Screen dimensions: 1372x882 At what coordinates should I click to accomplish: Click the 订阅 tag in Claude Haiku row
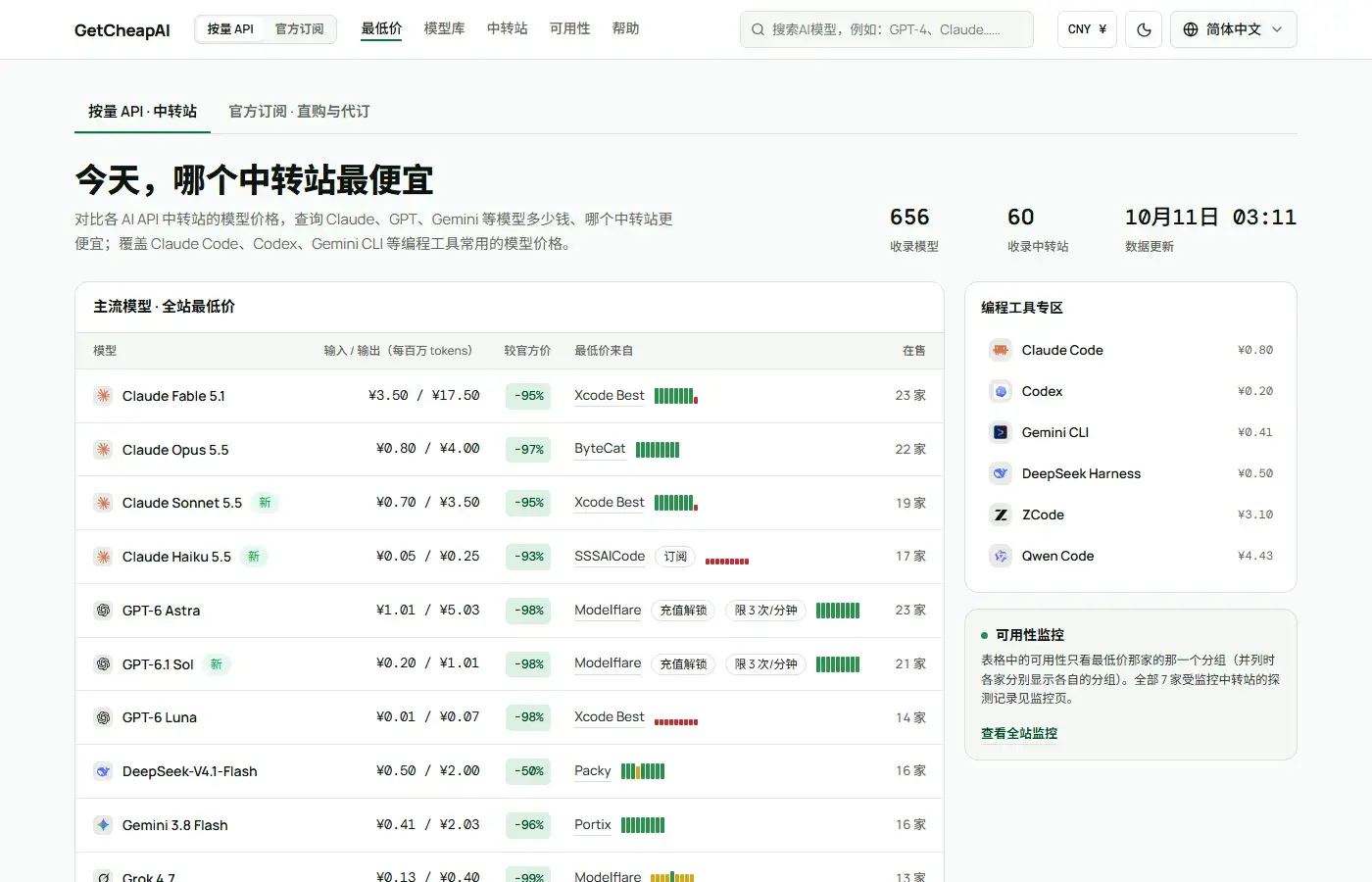675,557
